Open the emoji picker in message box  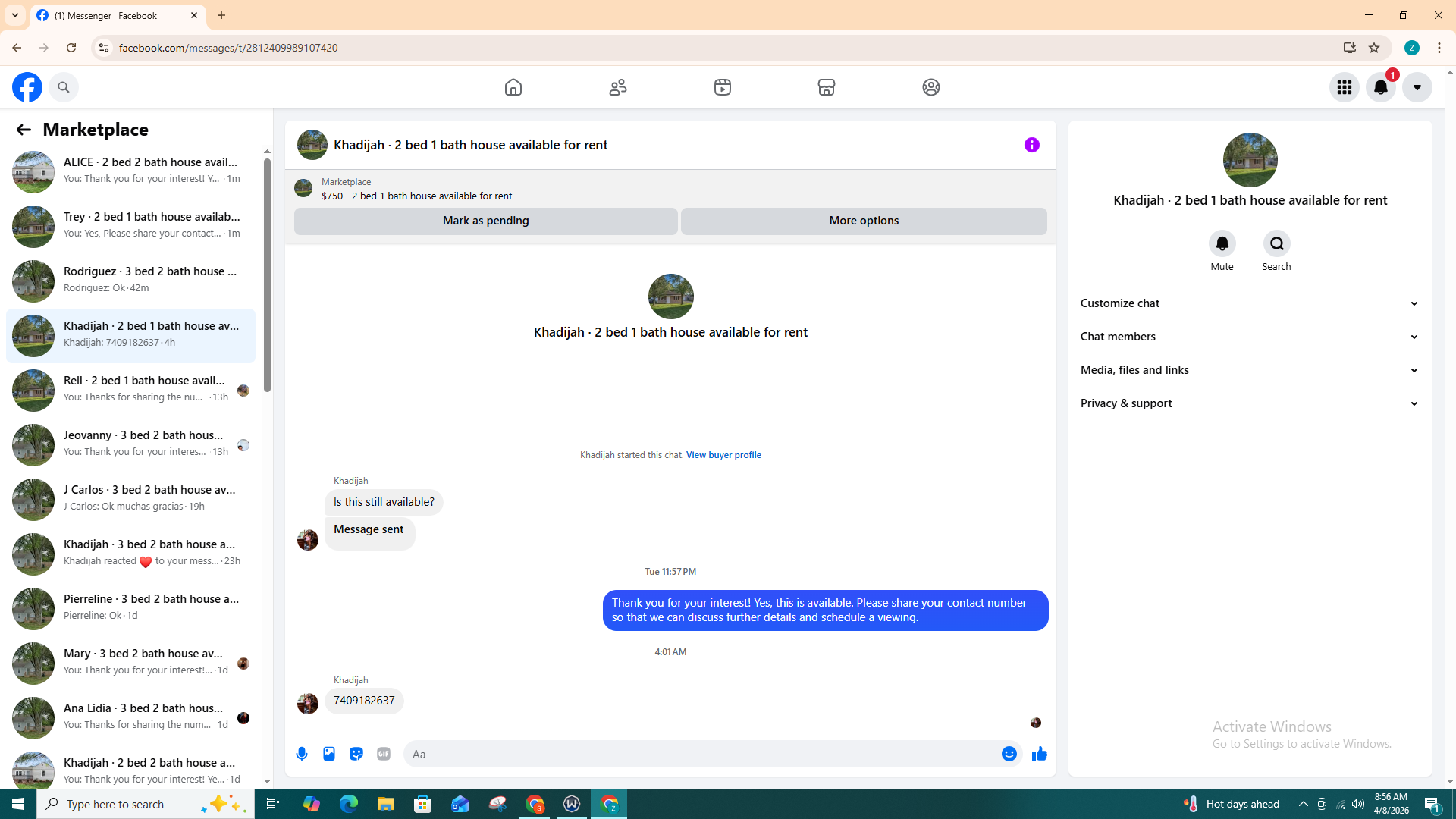coord(1009,754)
